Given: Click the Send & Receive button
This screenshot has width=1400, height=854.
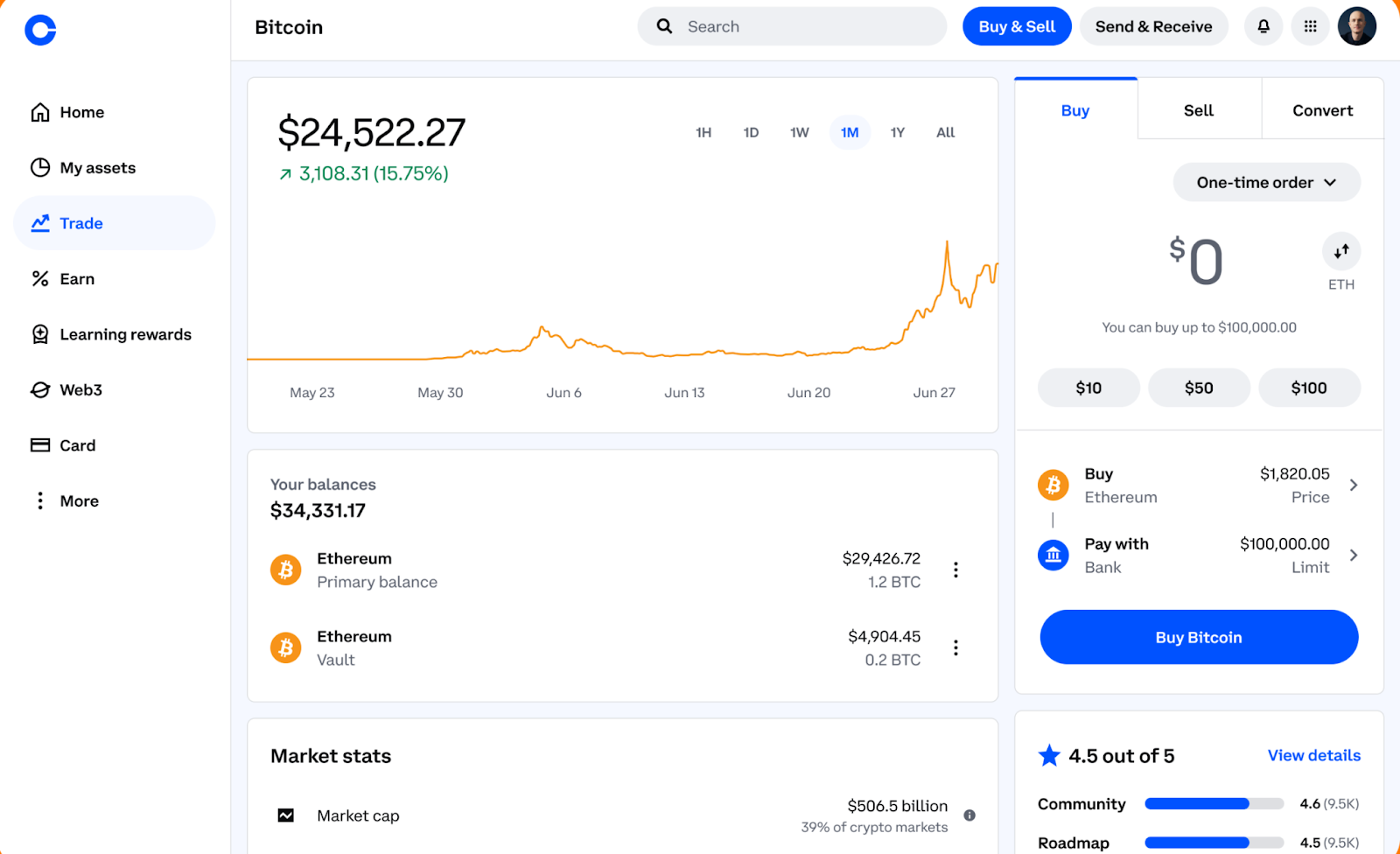Looking at the screenshot, I should [1154, 26].
